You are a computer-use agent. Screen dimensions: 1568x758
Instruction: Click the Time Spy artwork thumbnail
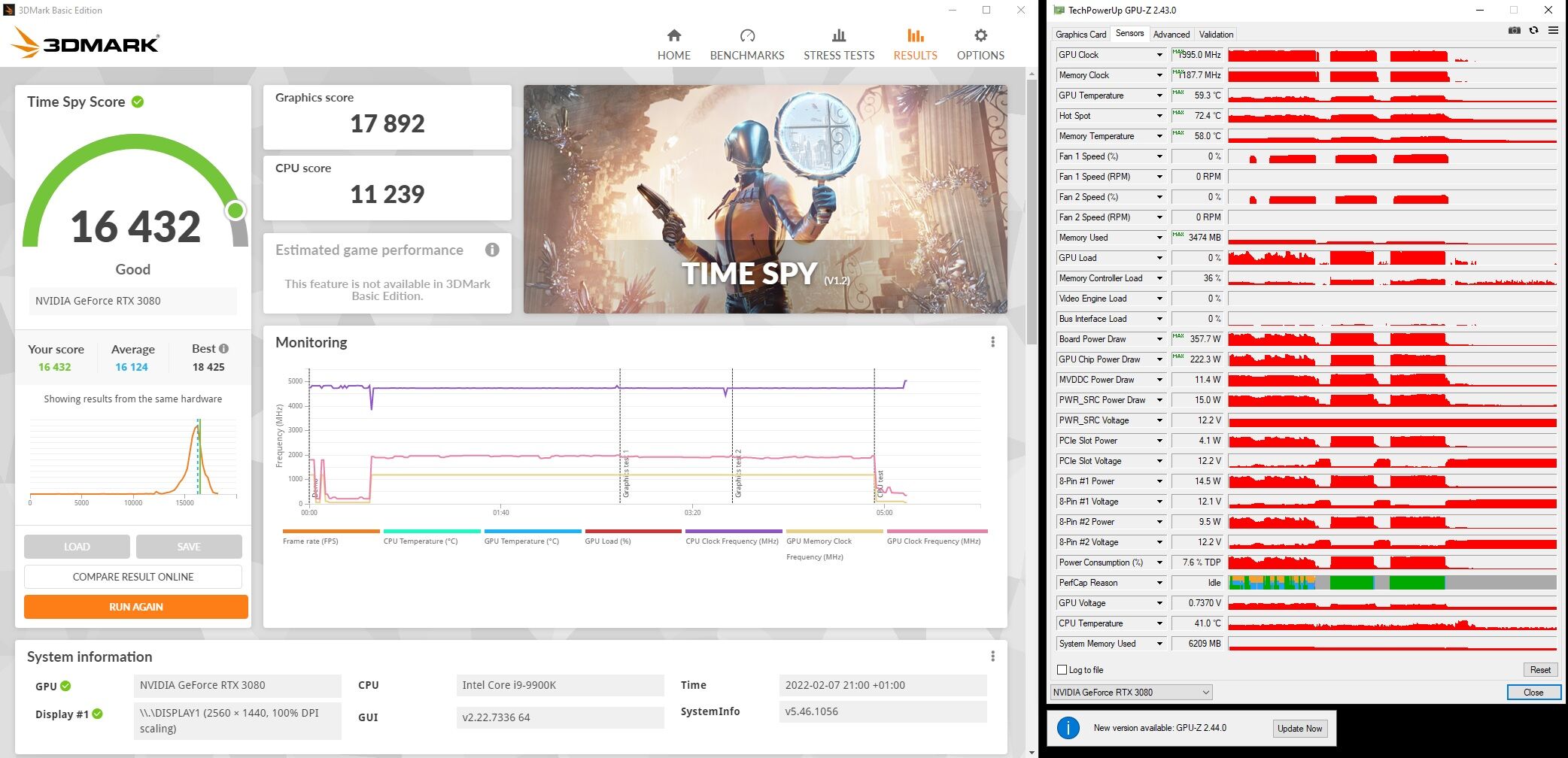765,199
